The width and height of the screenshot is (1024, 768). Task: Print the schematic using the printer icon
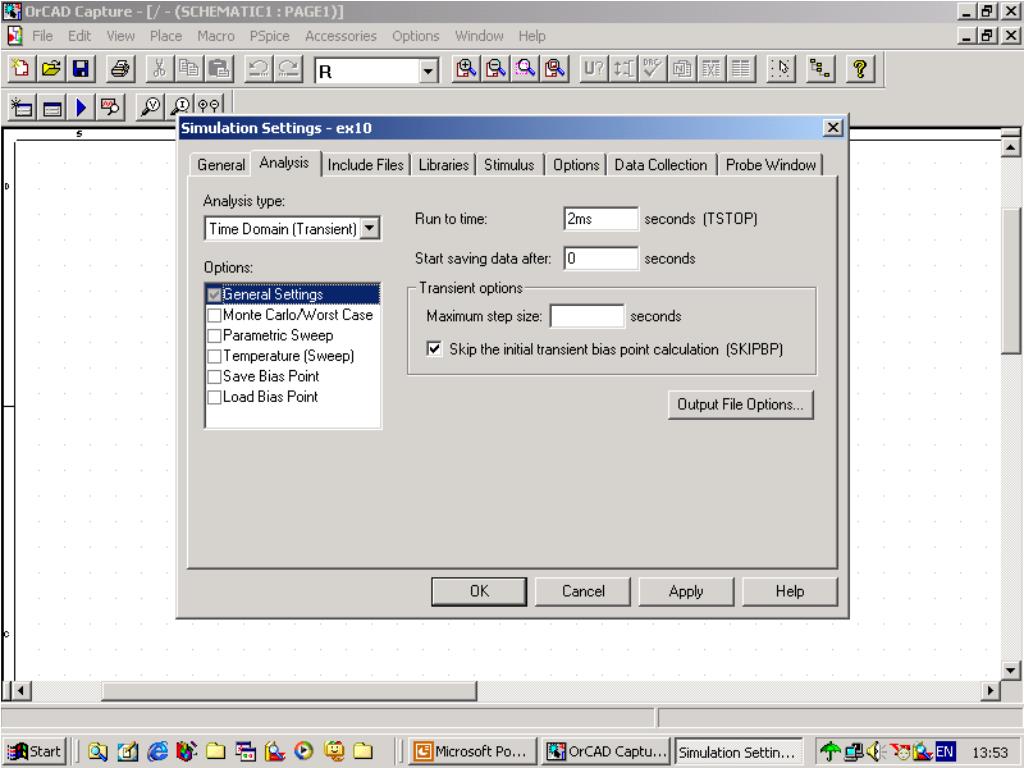pyautogui.click(x=120, y=69)
